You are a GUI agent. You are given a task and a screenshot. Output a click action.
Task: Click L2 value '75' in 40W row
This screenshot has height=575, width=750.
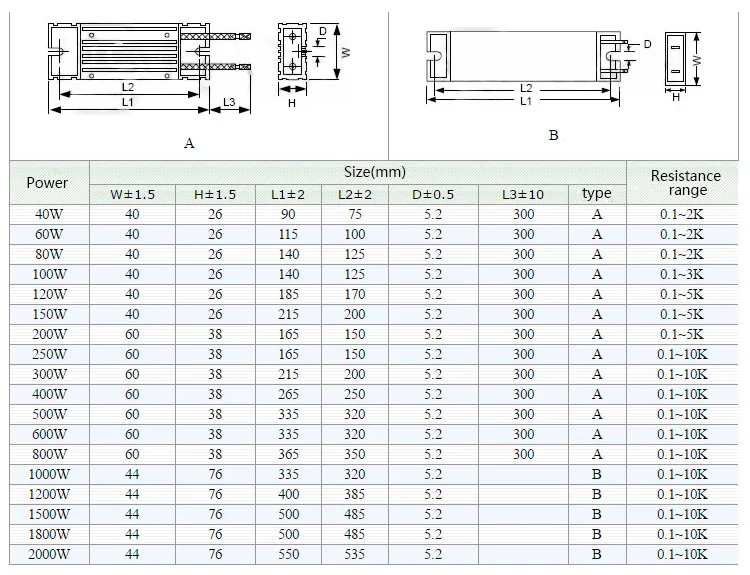click(x=355, y=214)
